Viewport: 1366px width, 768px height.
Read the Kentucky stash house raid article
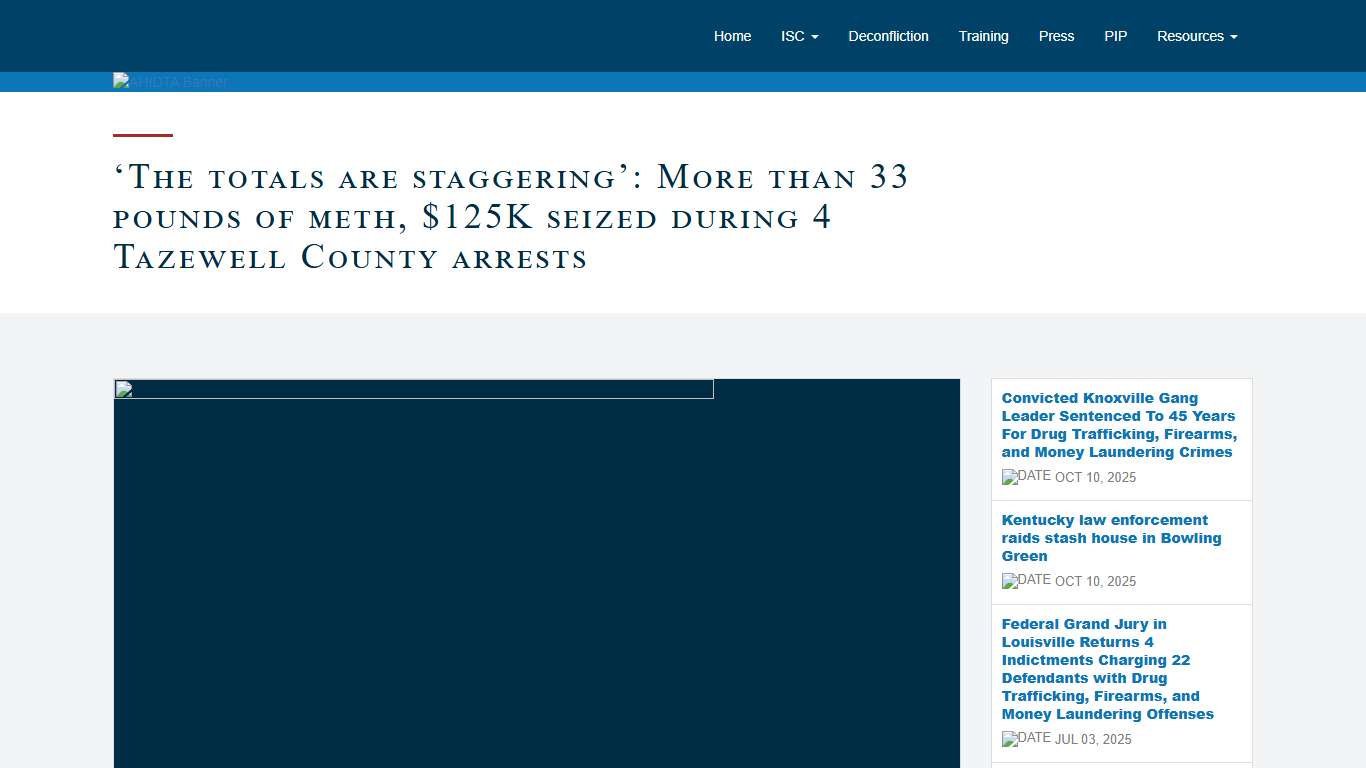[1111, 538]
